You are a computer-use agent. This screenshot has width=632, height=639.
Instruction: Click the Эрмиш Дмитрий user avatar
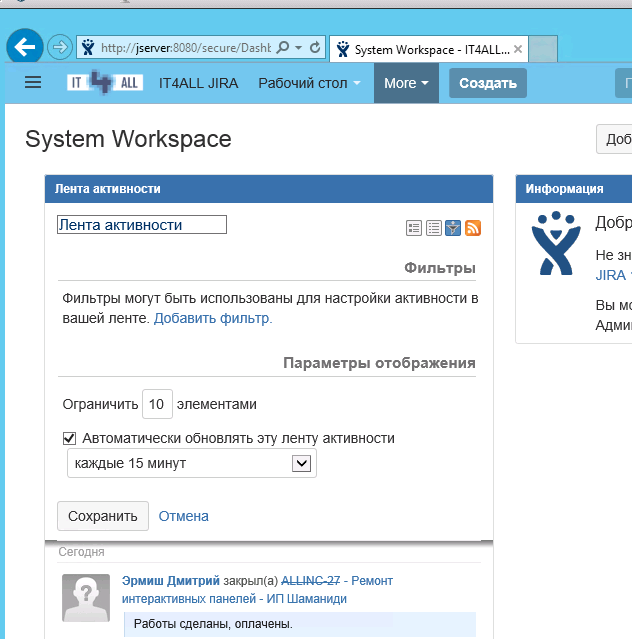tap(86, 598)
